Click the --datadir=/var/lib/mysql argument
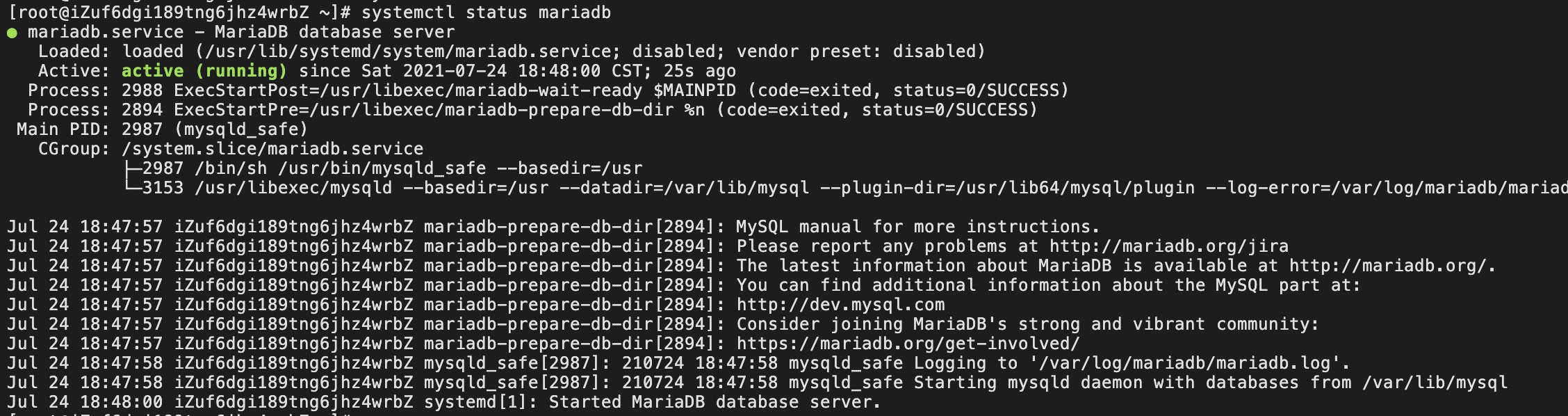 coord(685,188)
